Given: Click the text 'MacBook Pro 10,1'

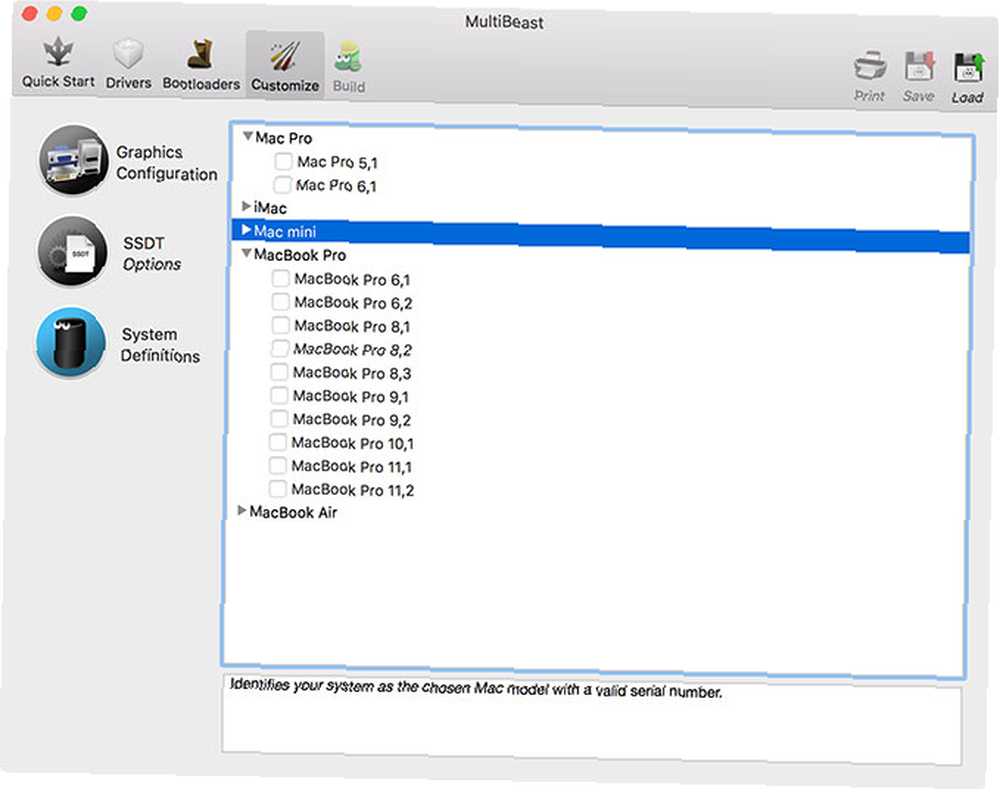Looking at the screenshot, I should [x=353, y=443].
